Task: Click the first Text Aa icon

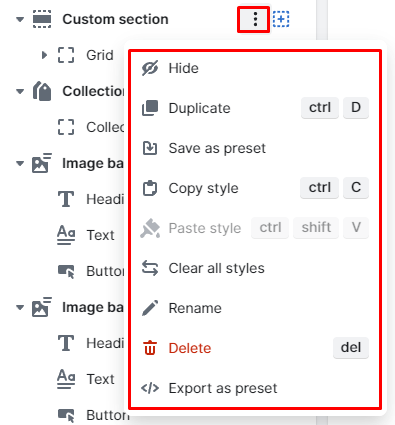Action: 66,235
